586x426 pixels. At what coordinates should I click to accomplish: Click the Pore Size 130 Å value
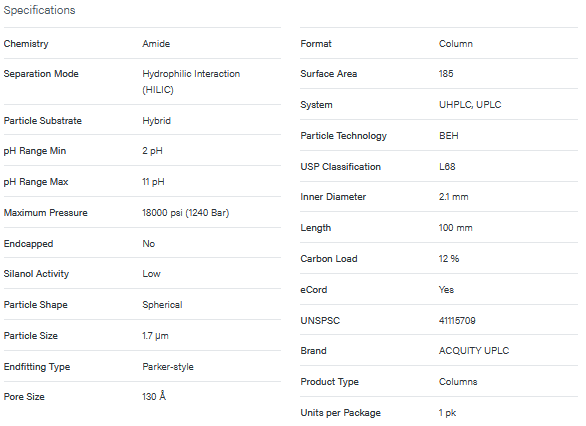(x=154, y=396)
